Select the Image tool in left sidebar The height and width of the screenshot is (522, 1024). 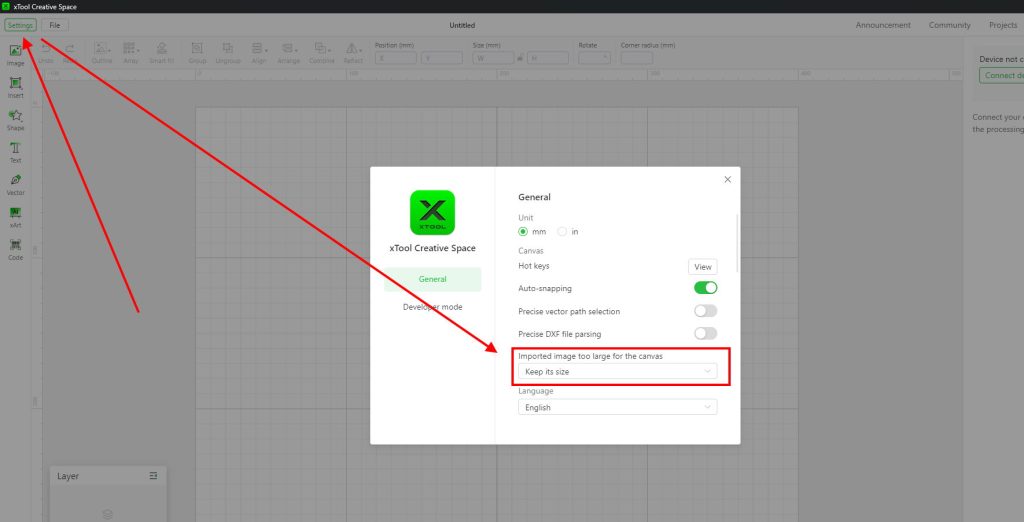(x=15, y=54)
